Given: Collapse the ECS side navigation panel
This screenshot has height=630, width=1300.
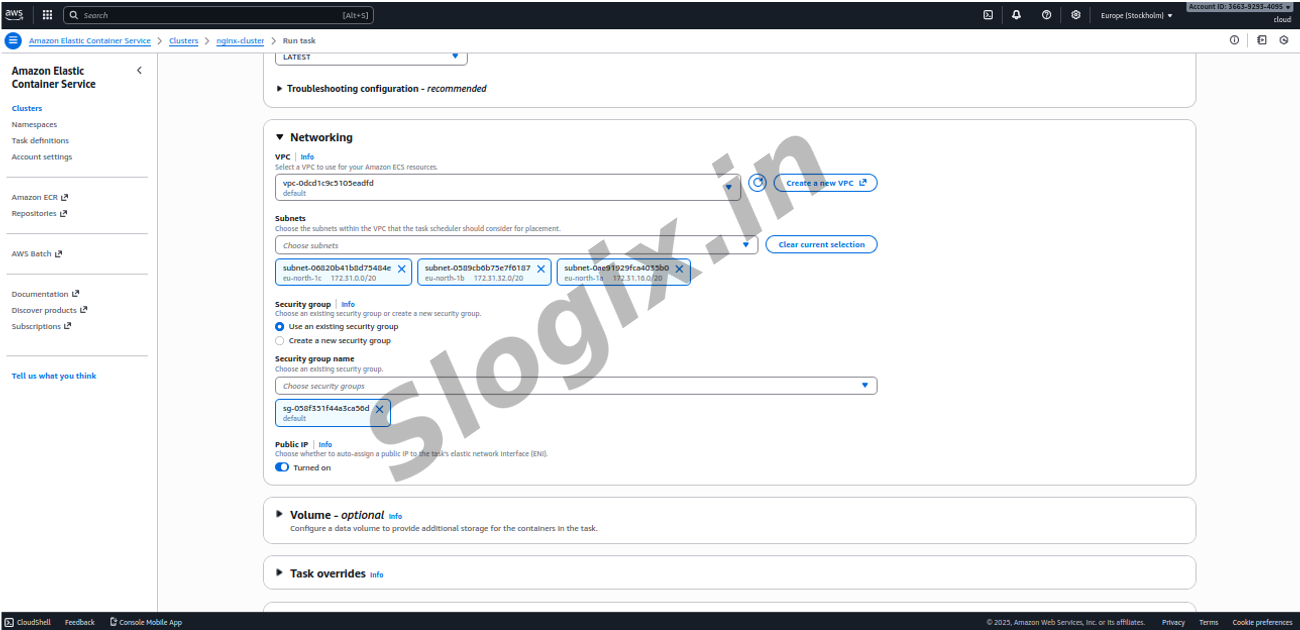Looking at the screenshot, I should tap(139, 71).
